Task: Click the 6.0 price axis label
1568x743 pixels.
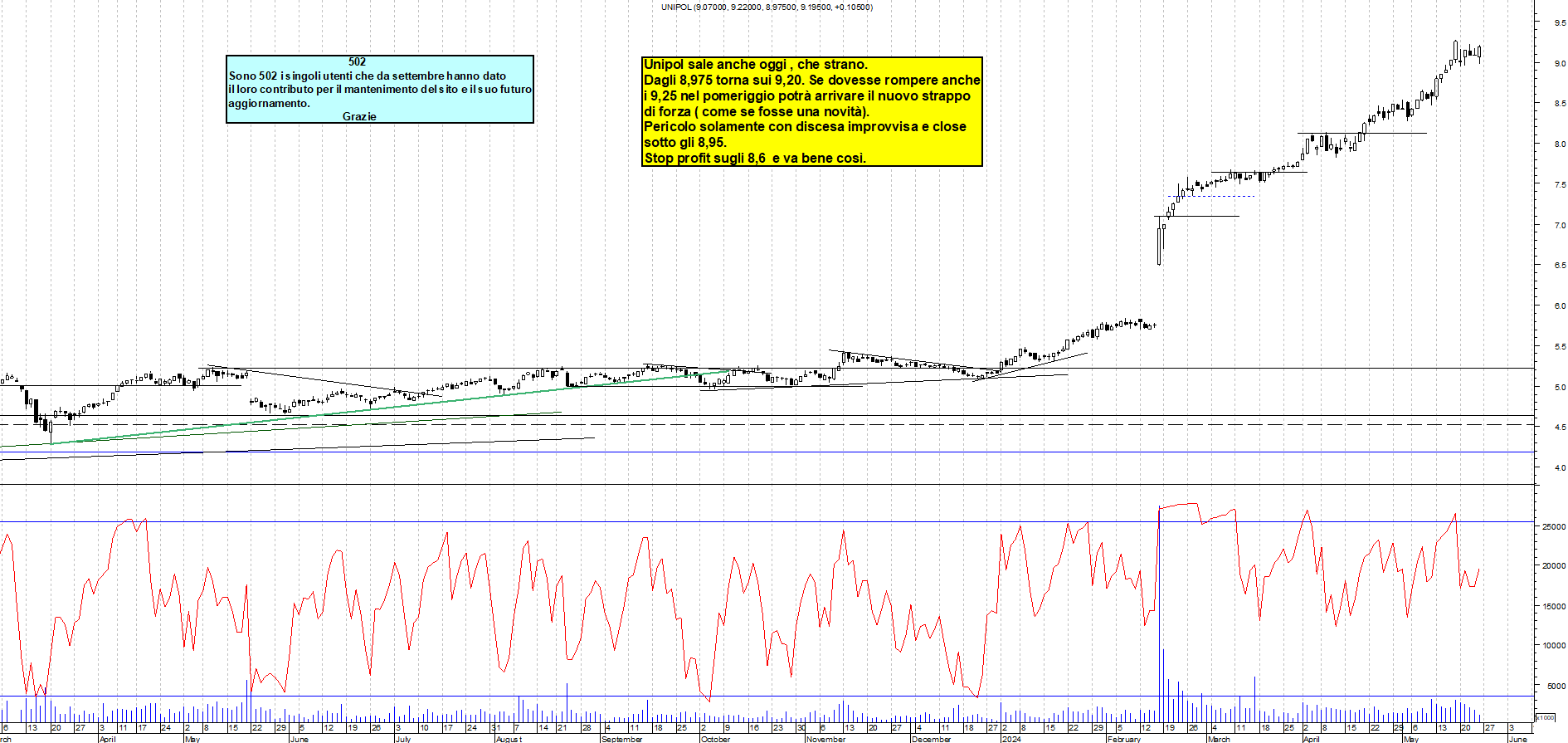Action: 1560,306
